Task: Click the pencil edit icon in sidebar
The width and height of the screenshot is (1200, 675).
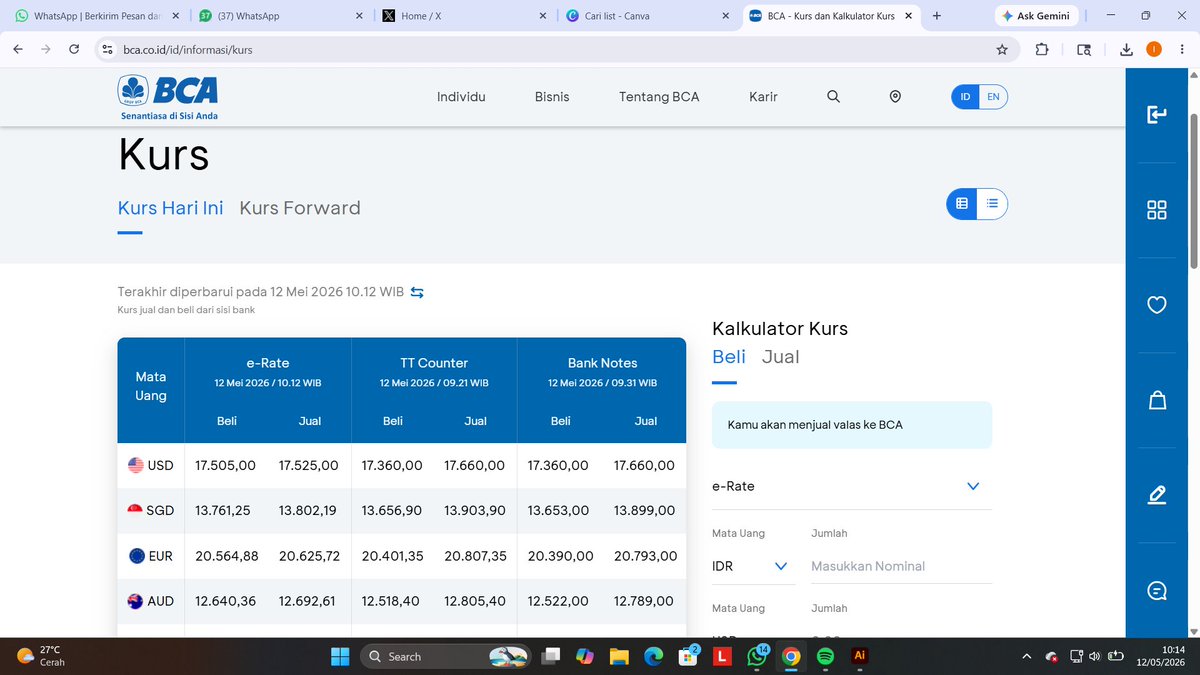Action: [1157, 495]
